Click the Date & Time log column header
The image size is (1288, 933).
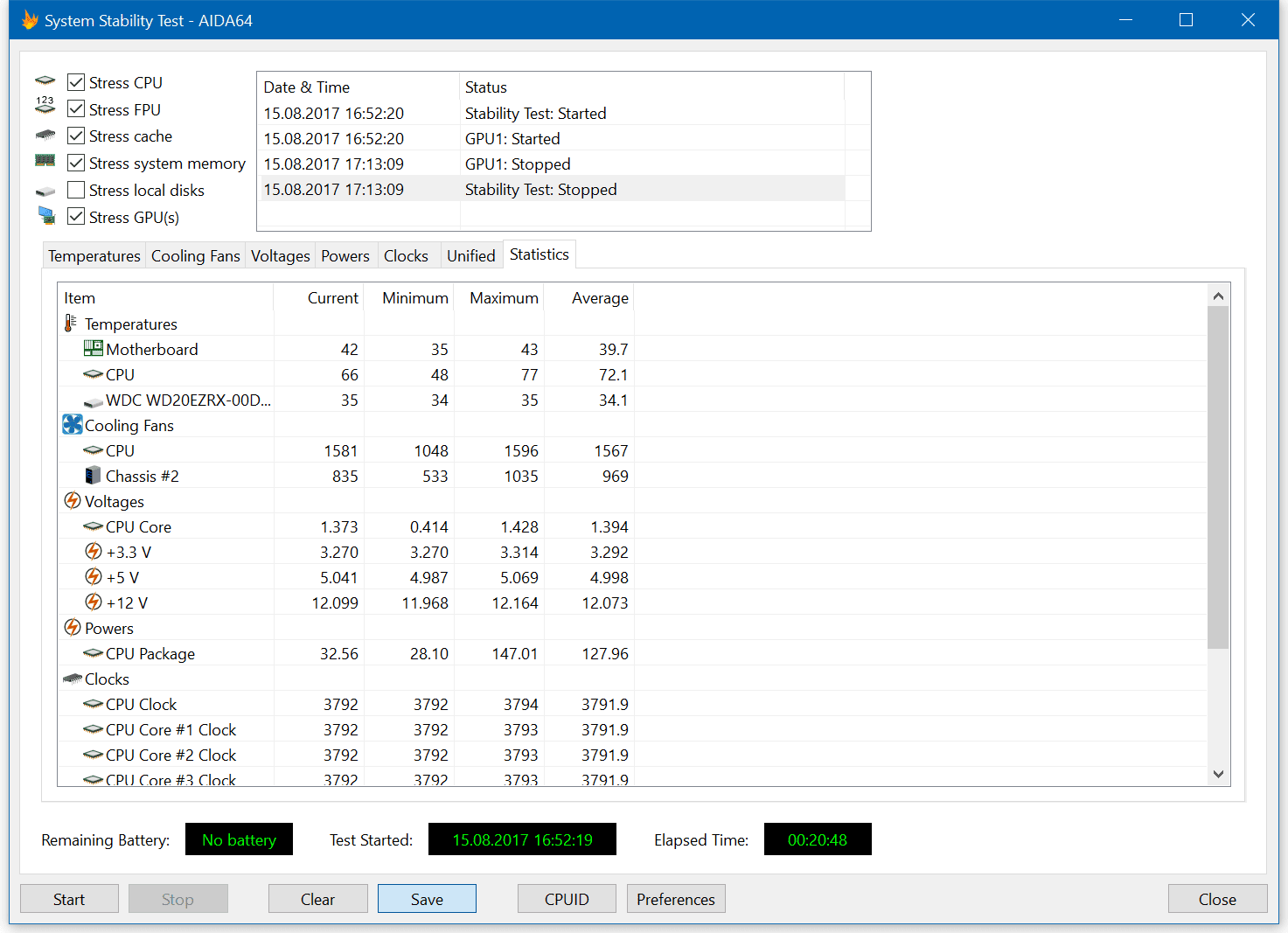pos(359,87)
